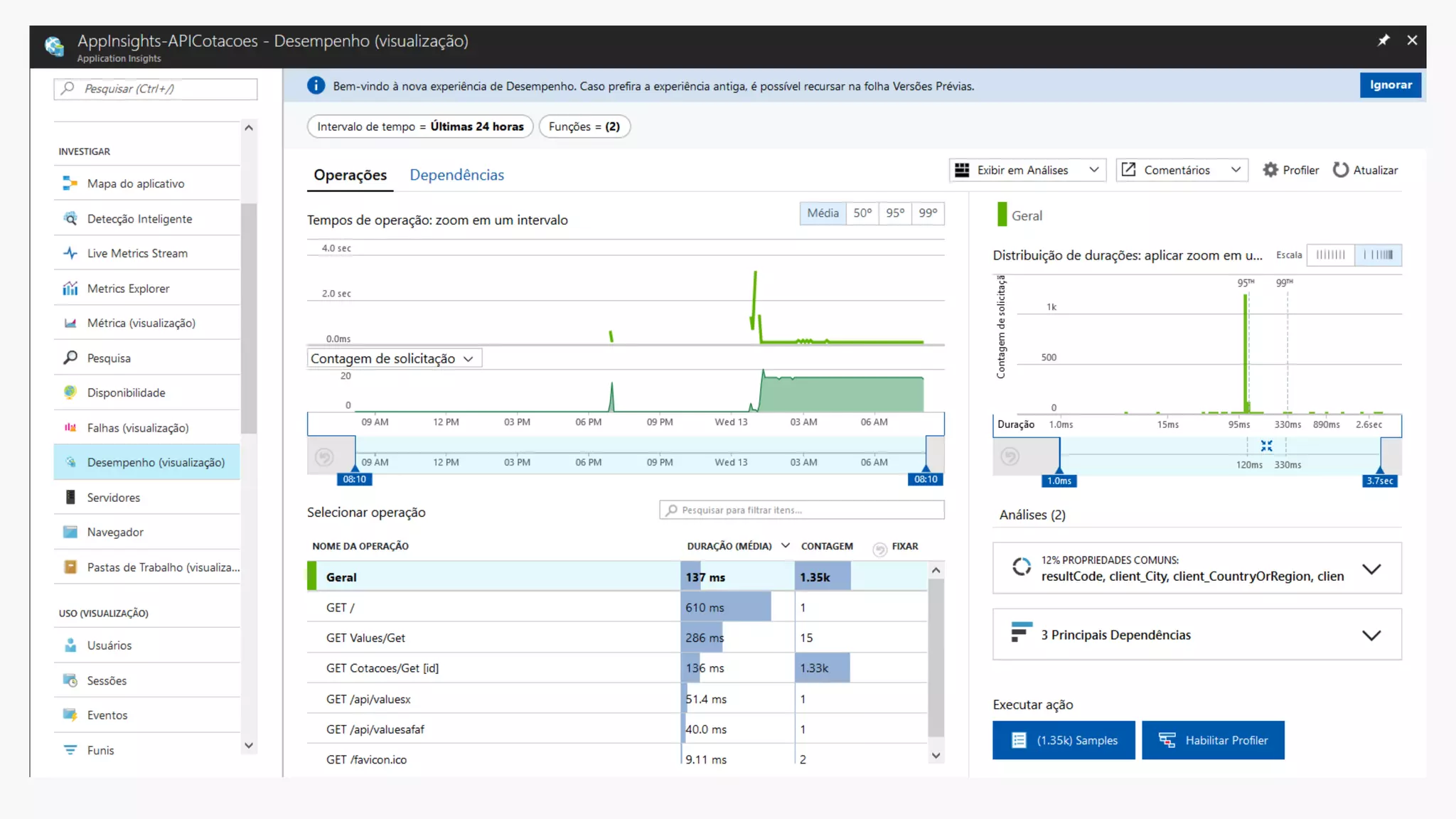Toggle logarithmic scale for distribution
The width and height of the screenshot is (1456, 819).
(1378, 255)
